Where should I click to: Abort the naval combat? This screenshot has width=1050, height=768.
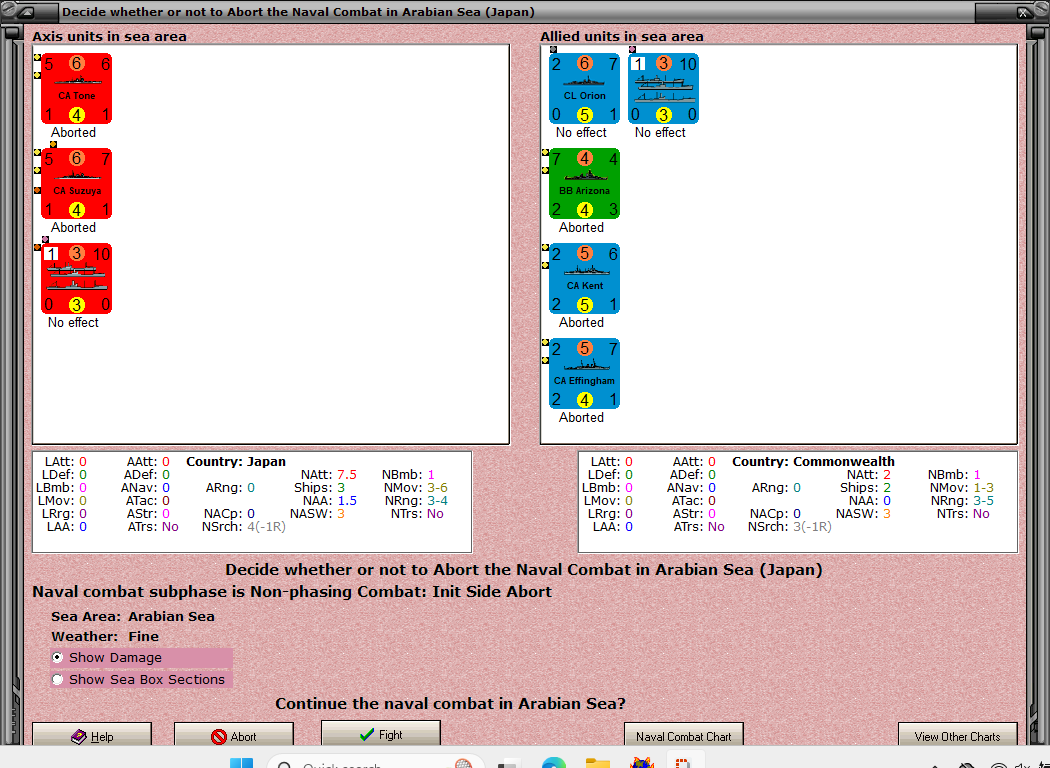234,735
